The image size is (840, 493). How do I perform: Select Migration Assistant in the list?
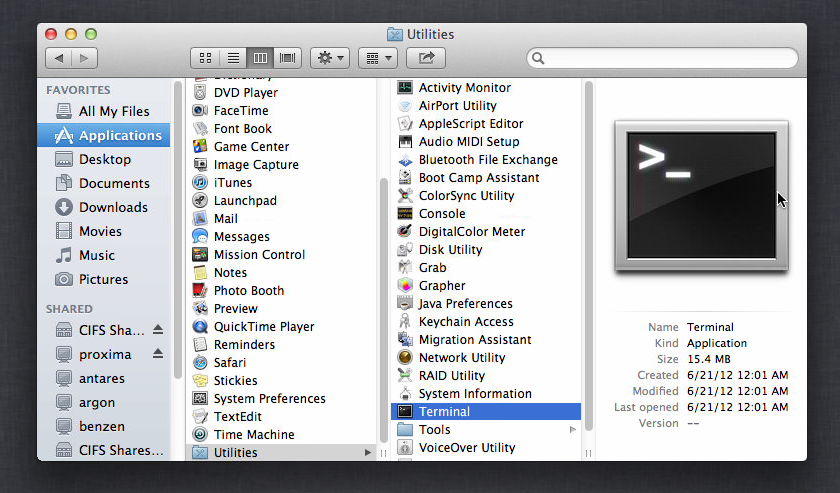(486, 339)
